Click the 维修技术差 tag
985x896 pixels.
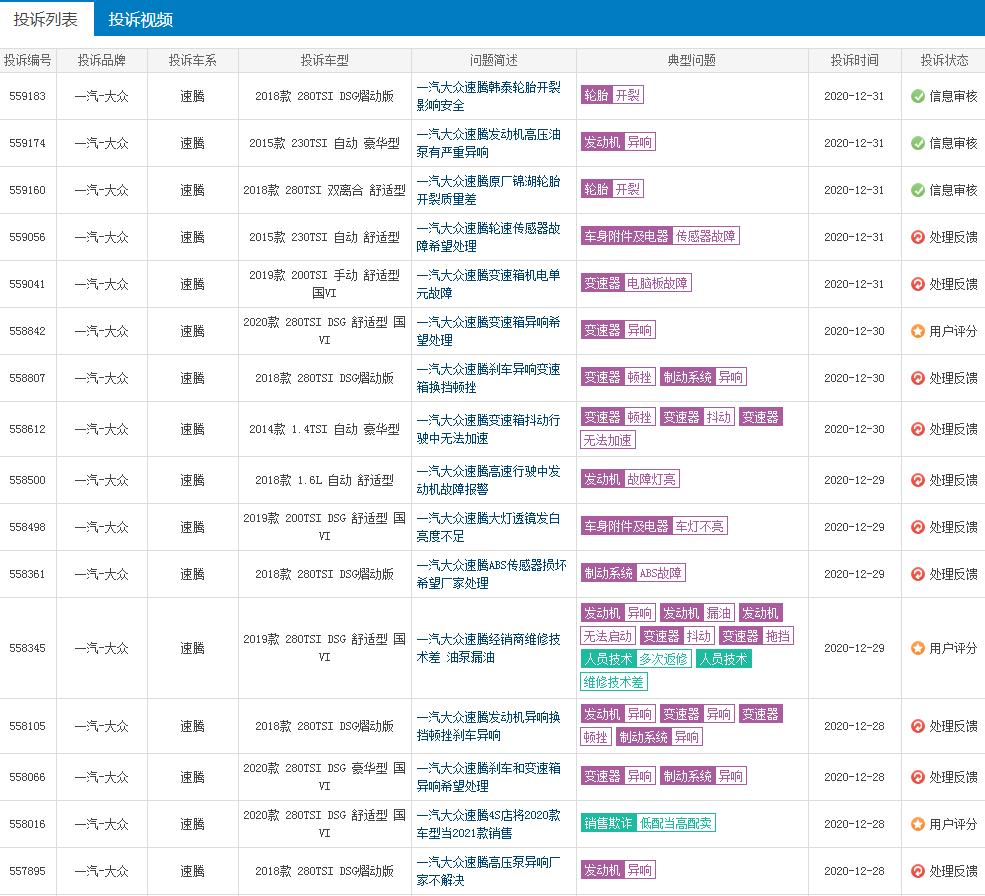click(613, 682)
